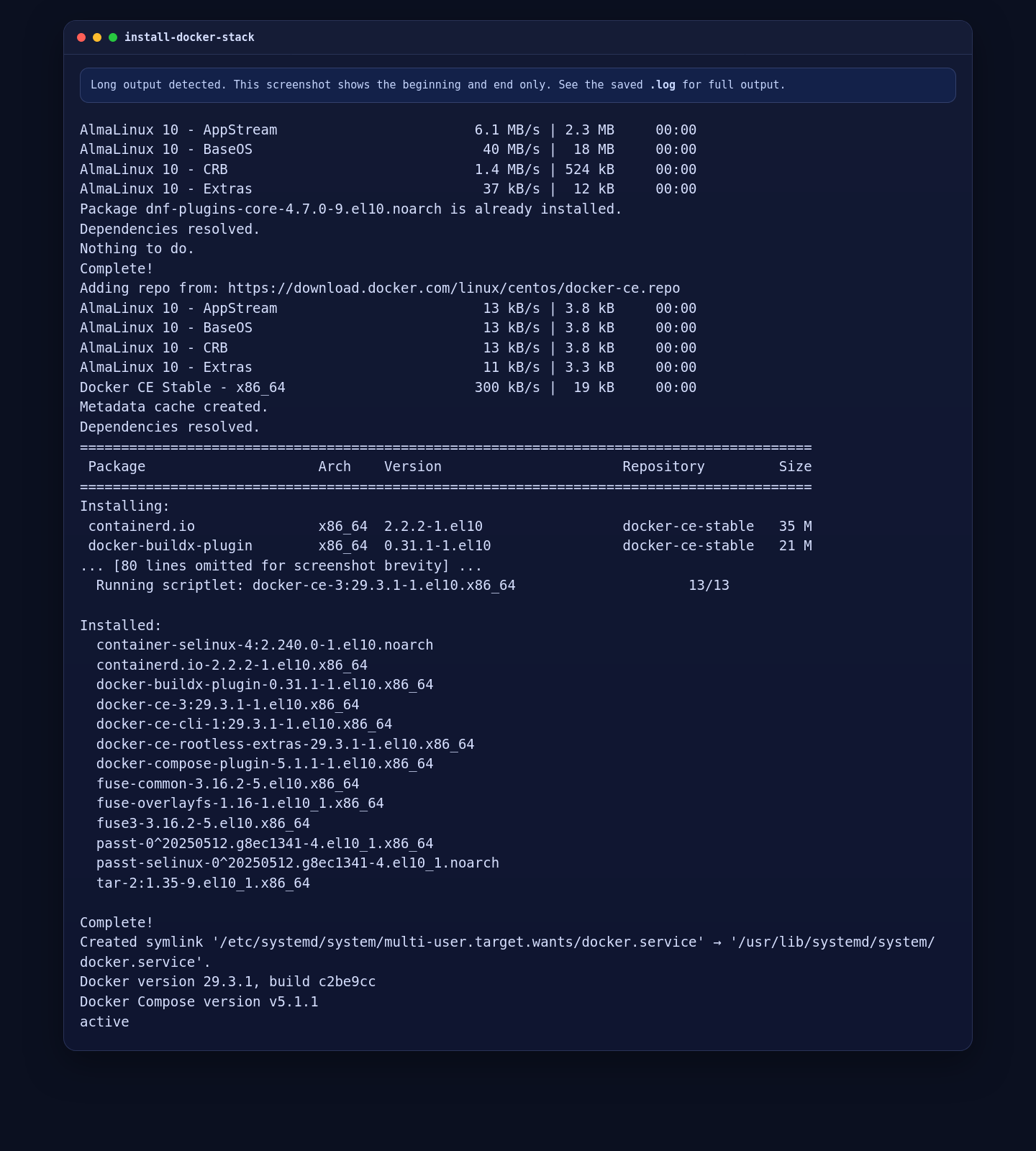This screenshot has height=1151, width=1036.
Task: Click the 'Installing:' heading
Action: pyautogui.click(x=125, y=506)
